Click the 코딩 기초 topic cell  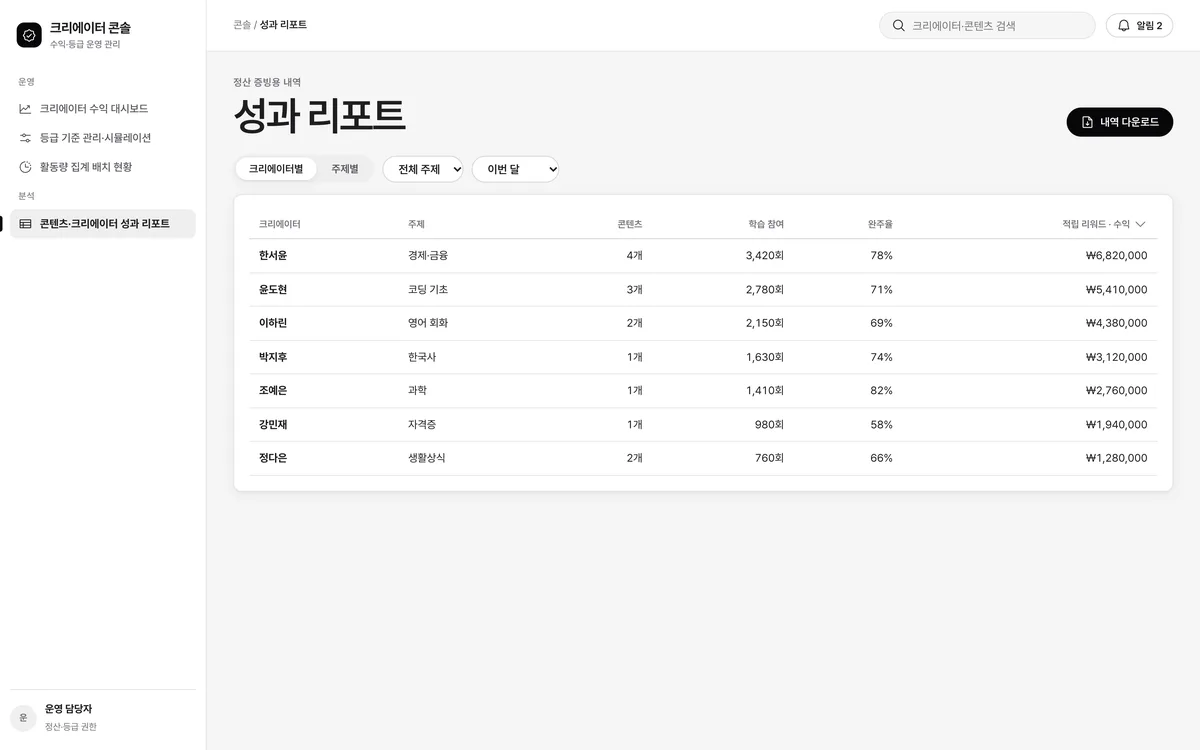click(428, 290)
